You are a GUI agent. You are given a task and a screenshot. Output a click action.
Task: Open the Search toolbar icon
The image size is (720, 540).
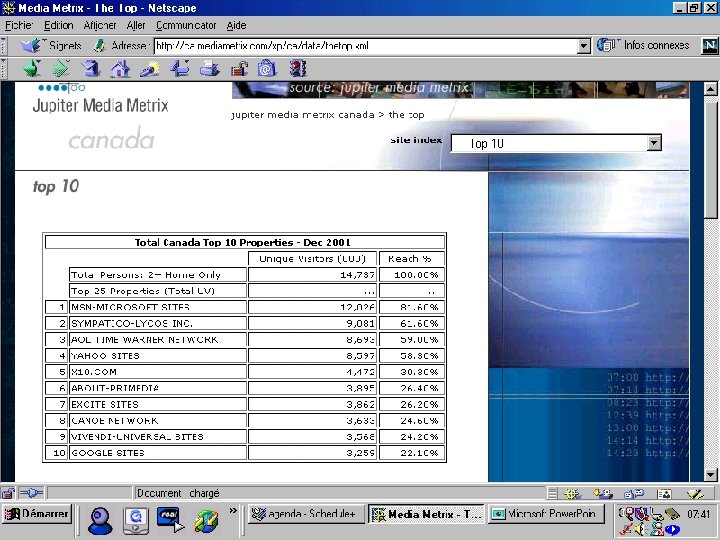[150, 69]
